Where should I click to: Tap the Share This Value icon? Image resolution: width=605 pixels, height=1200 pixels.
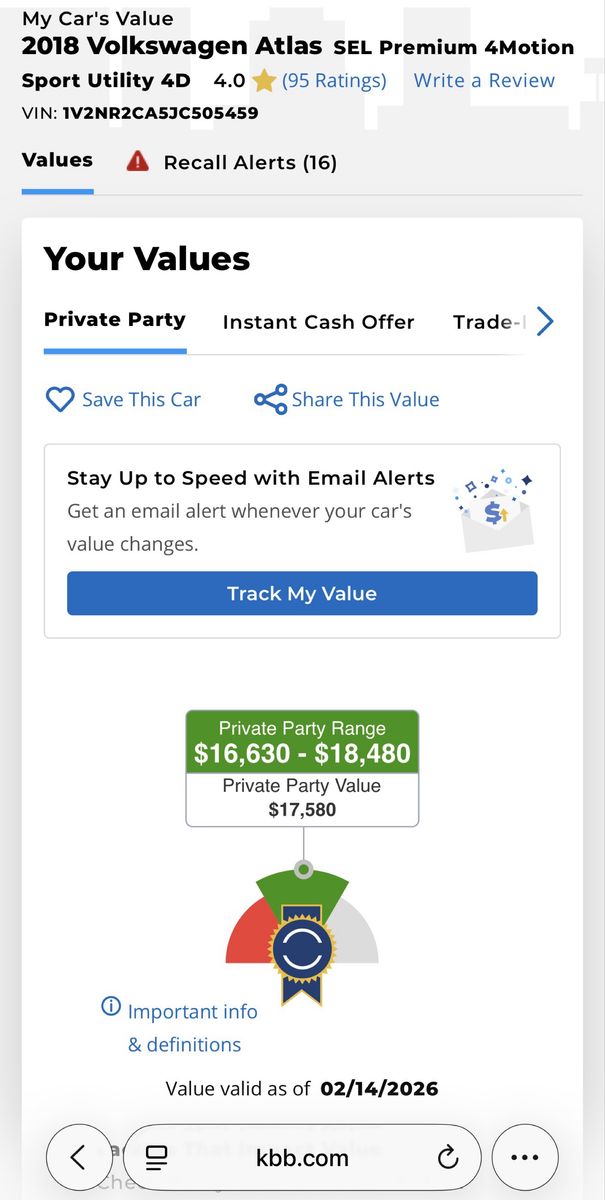point(270,400)
